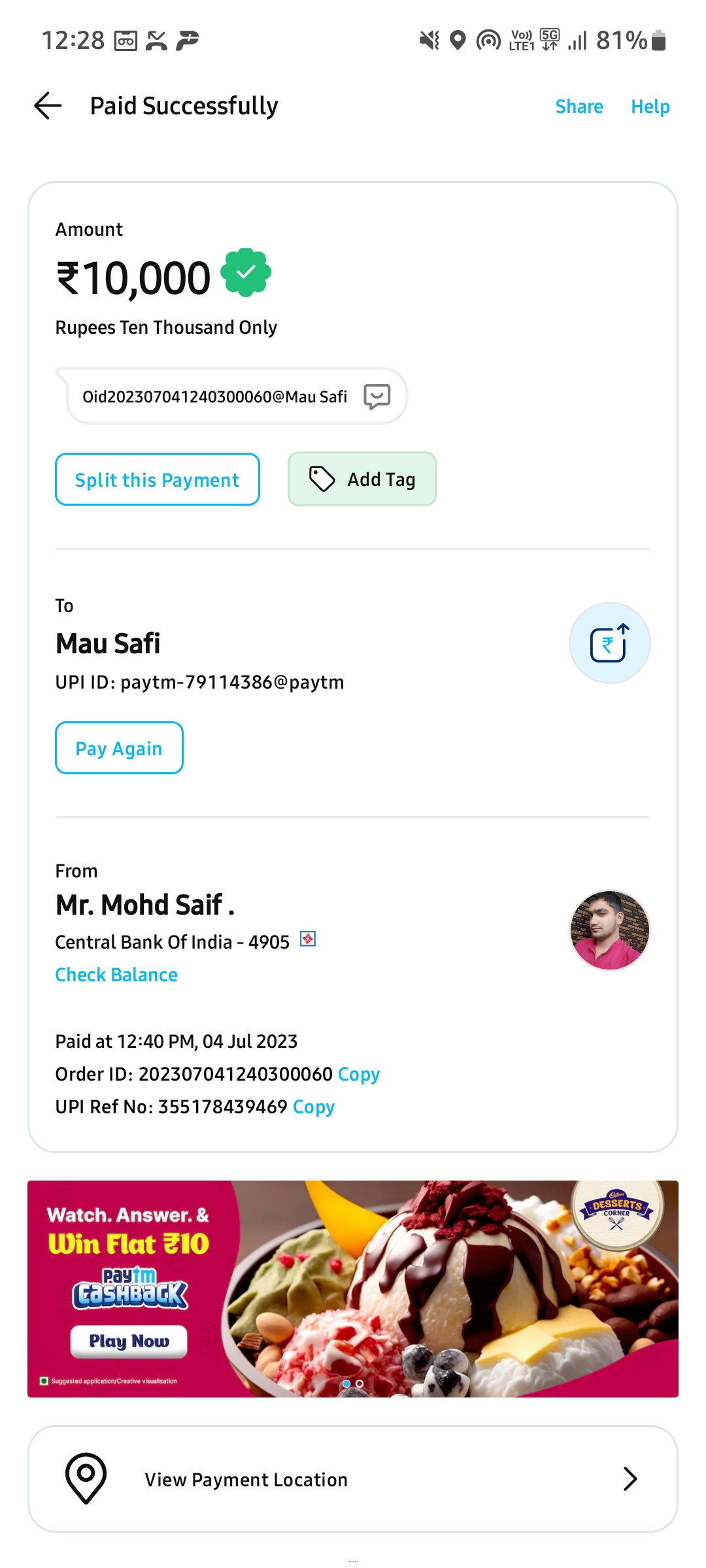Tap the back arrow icon

(x=48, y=106)
